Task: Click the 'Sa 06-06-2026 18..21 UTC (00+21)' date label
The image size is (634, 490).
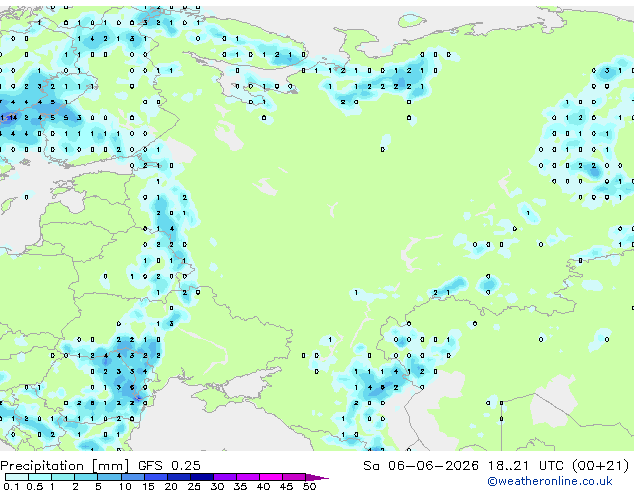Action: (x=496, y=466)
